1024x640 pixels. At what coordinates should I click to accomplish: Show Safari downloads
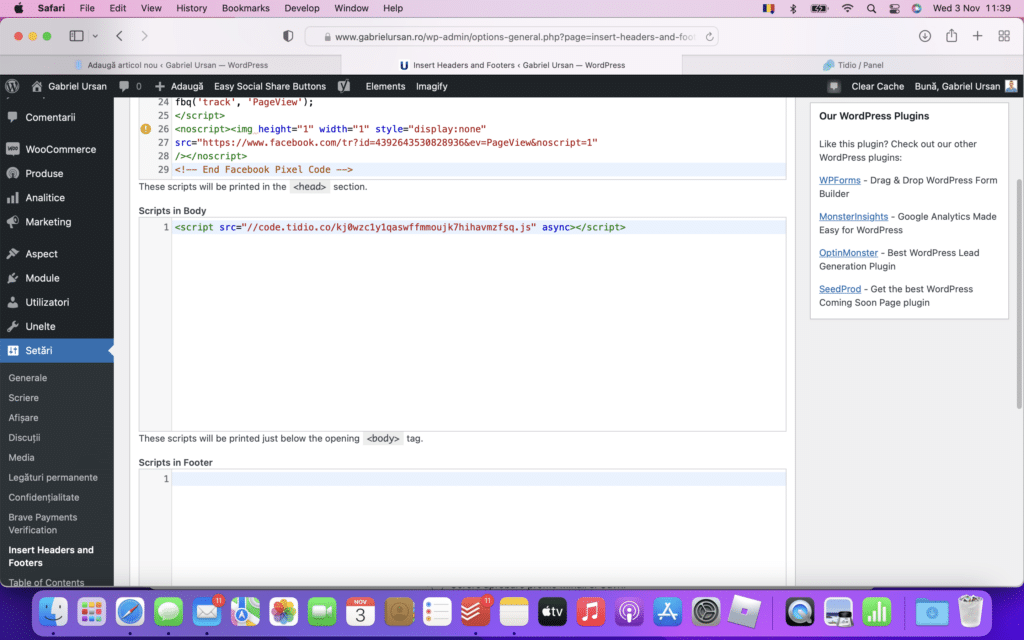point(925,36)
